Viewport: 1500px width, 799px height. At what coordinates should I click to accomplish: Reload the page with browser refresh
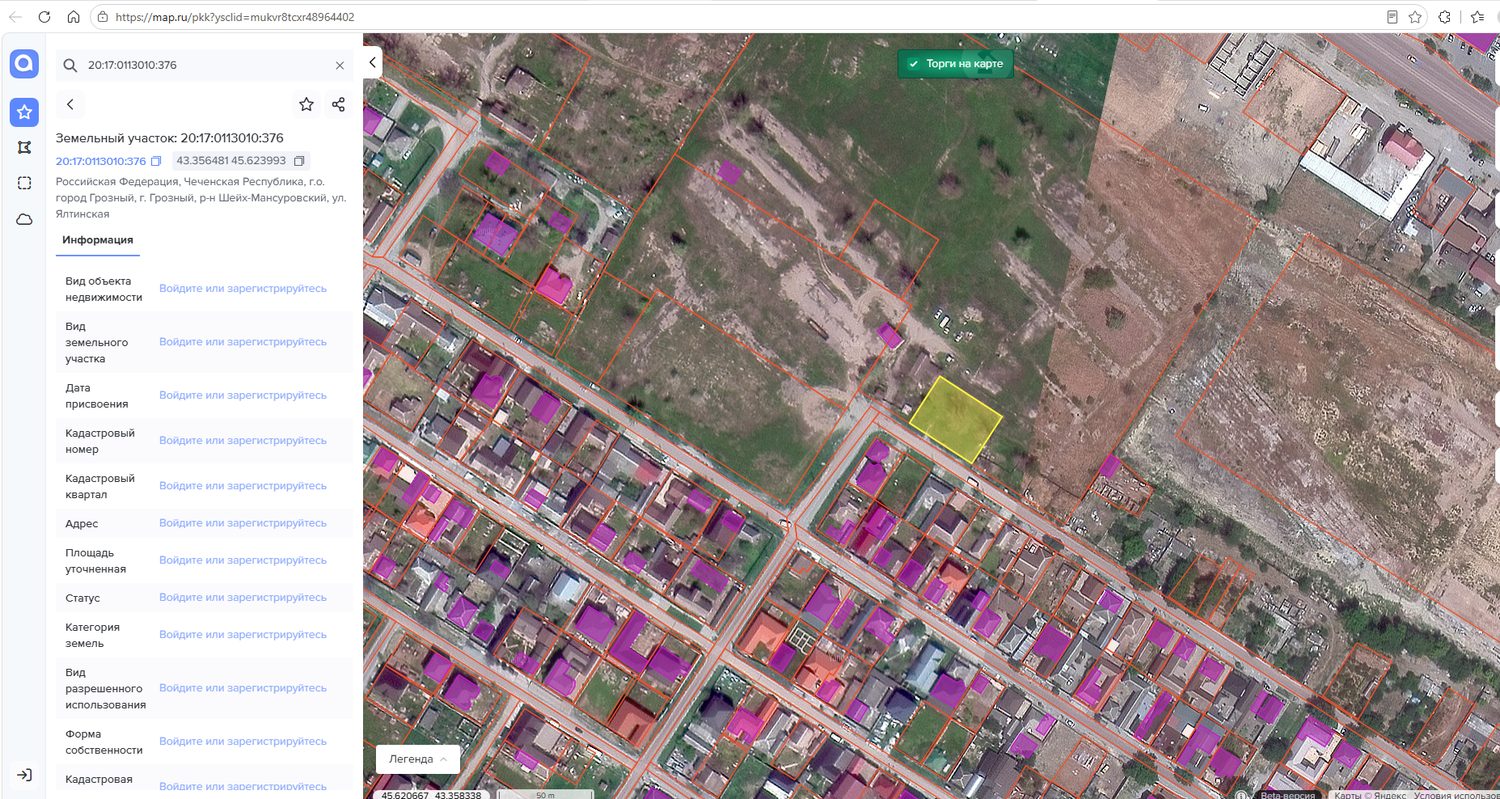pyautogui.click(x=44, y=17)
